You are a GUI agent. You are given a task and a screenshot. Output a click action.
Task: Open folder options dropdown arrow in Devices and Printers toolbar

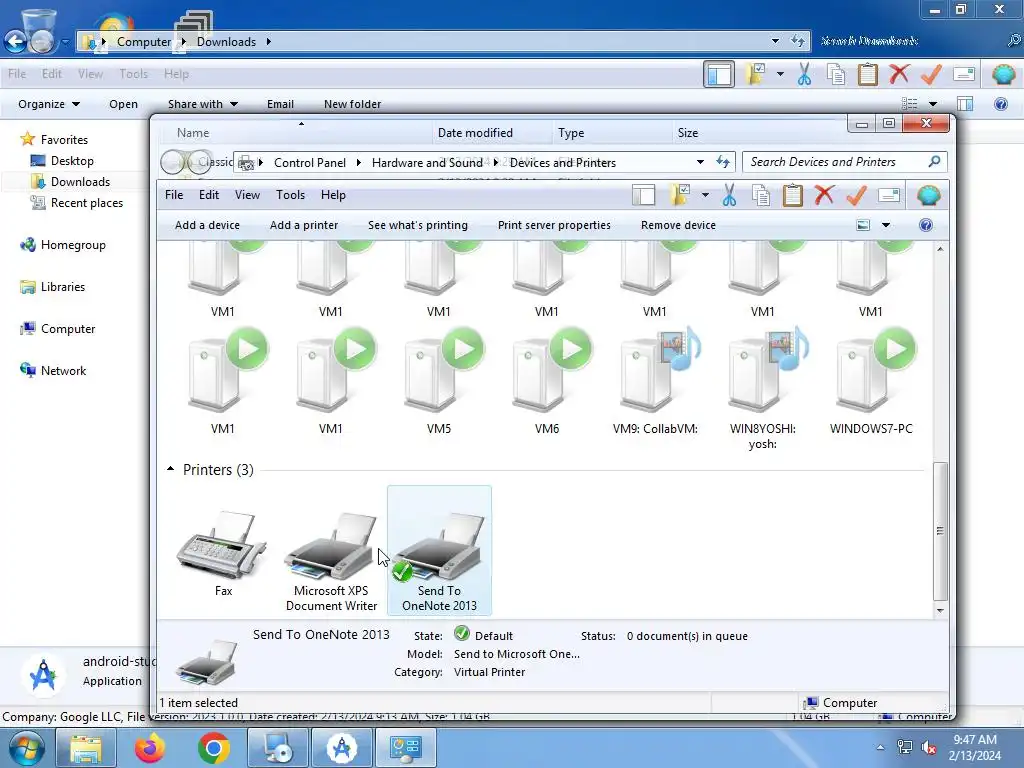(705, 195)
